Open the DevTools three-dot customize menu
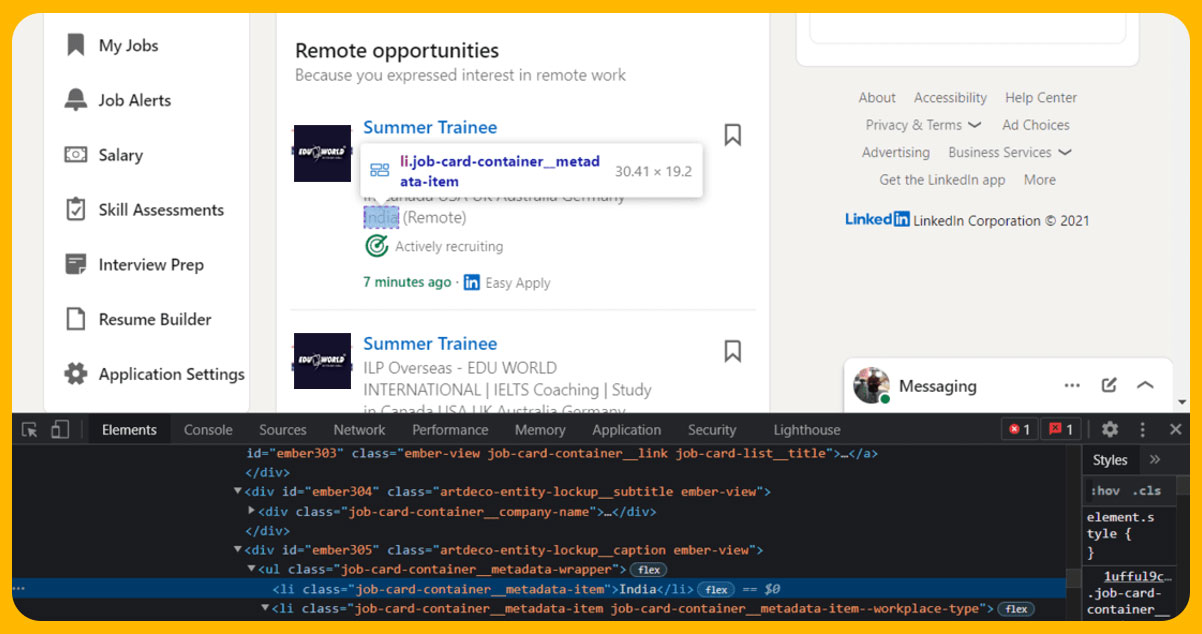This screenshot has height=634, width=1202. tap(1143, 429)
